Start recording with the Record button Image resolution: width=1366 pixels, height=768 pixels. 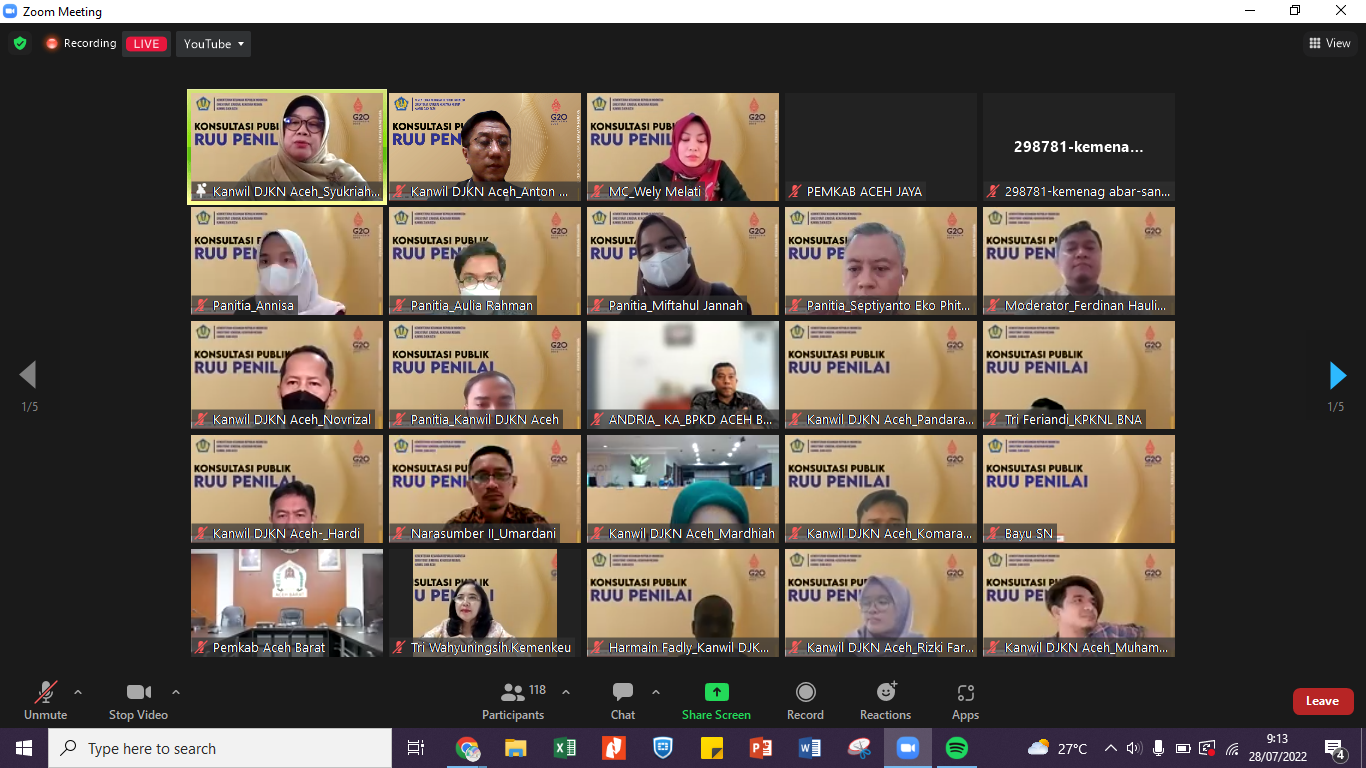(805, 700)
